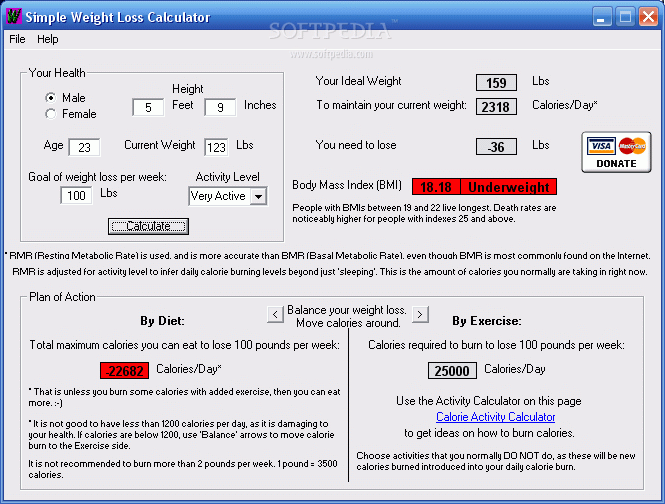Open the Calorie Activity Calculator link
This screenshot has width=665, height=504.
point(495,417)
